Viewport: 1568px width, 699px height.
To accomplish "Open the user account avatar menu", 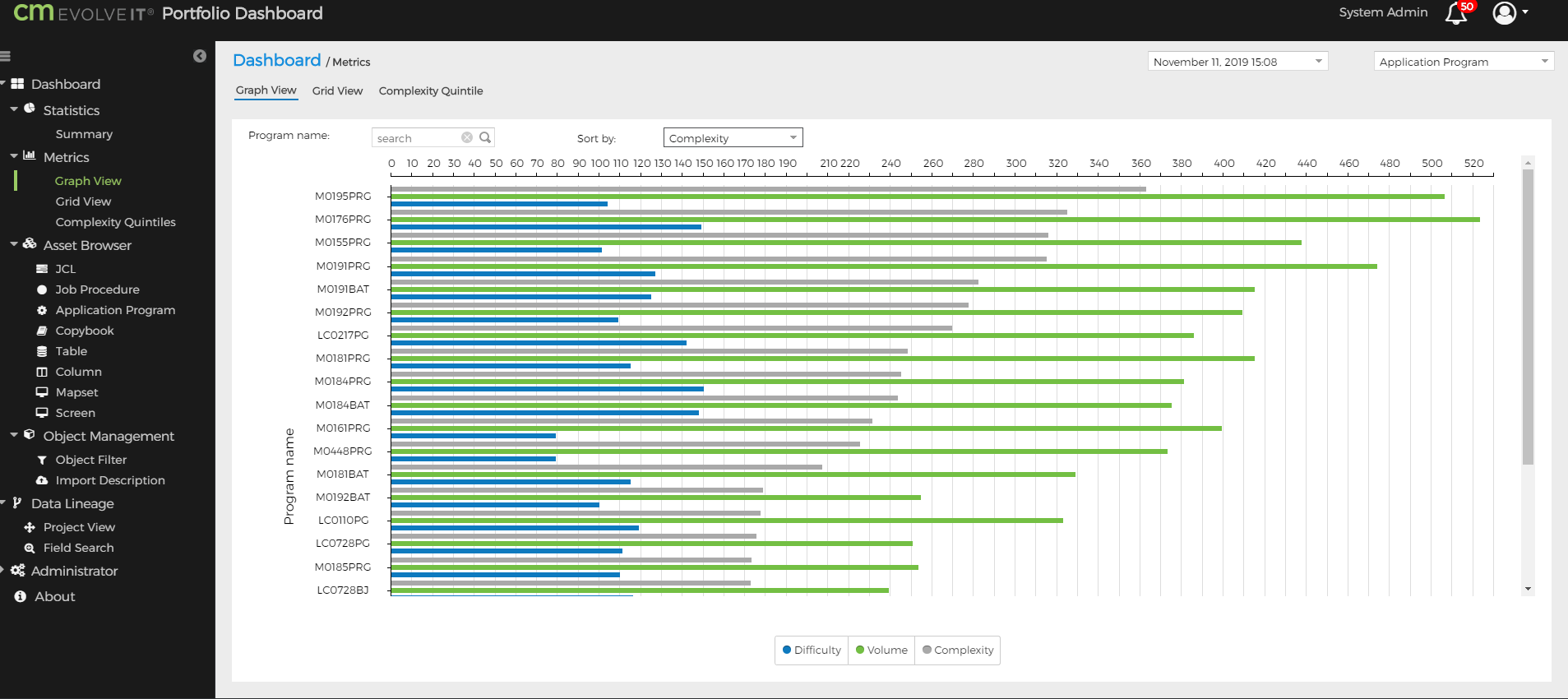I will tap(1504, 12).
